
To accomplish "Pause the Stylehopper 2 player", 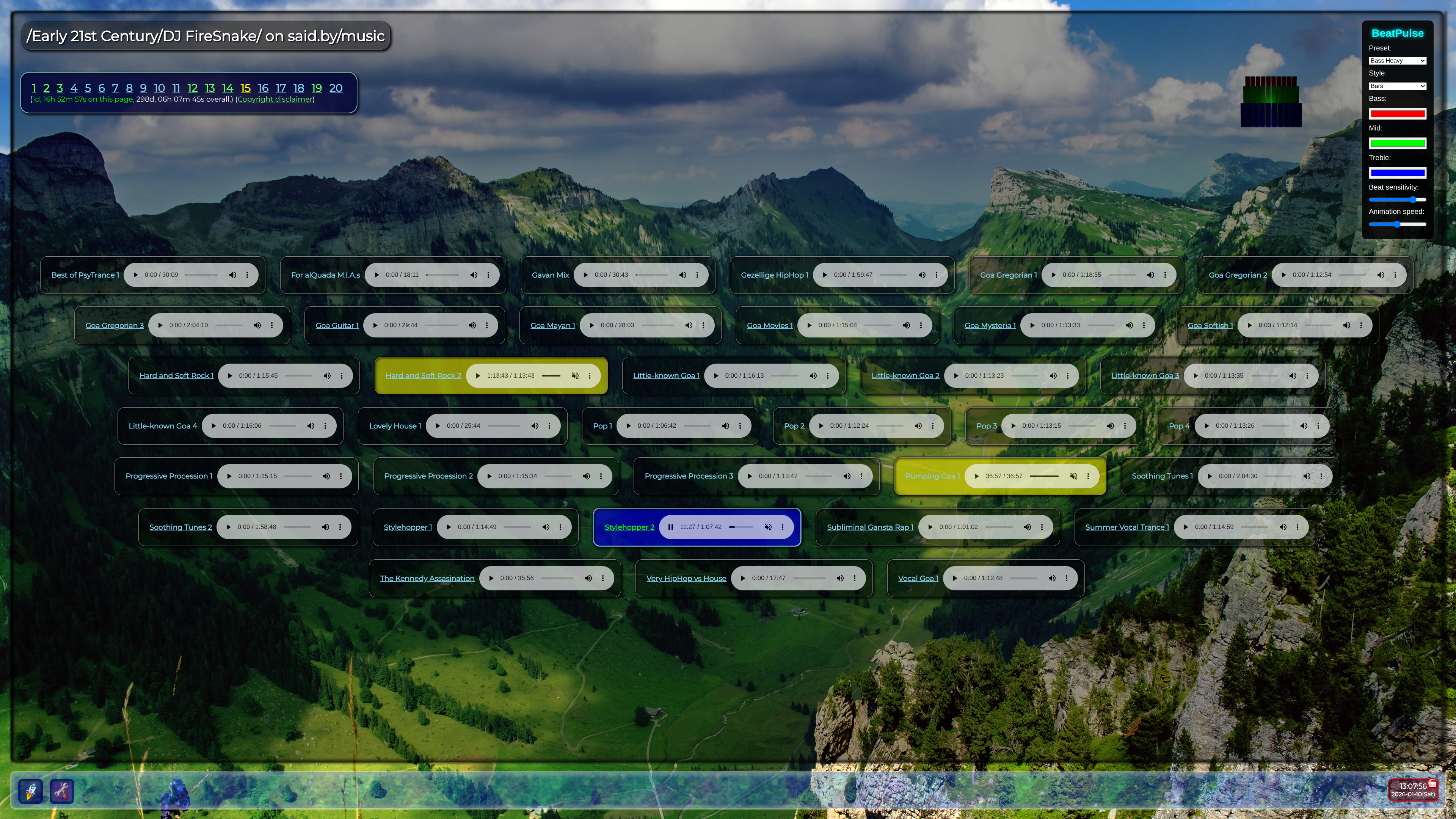I will (x=670, y=527).
